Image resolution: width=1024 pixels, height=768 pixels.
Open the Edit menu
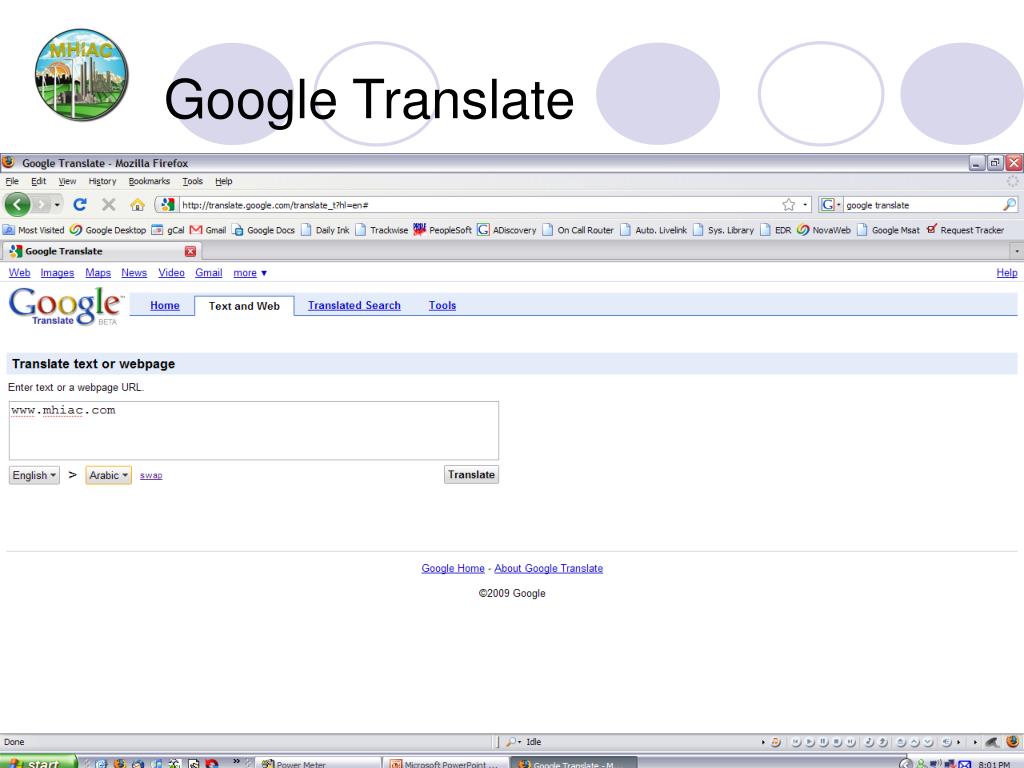click(39, 181)
